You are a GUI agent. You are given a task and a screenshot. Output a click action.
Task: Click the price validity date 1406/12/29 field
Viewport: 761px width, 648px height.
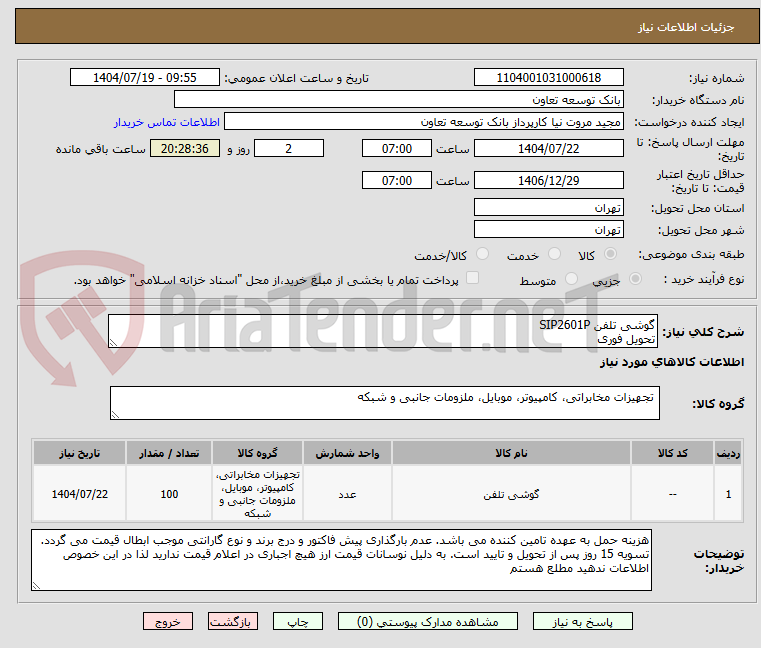click(548, 181)
